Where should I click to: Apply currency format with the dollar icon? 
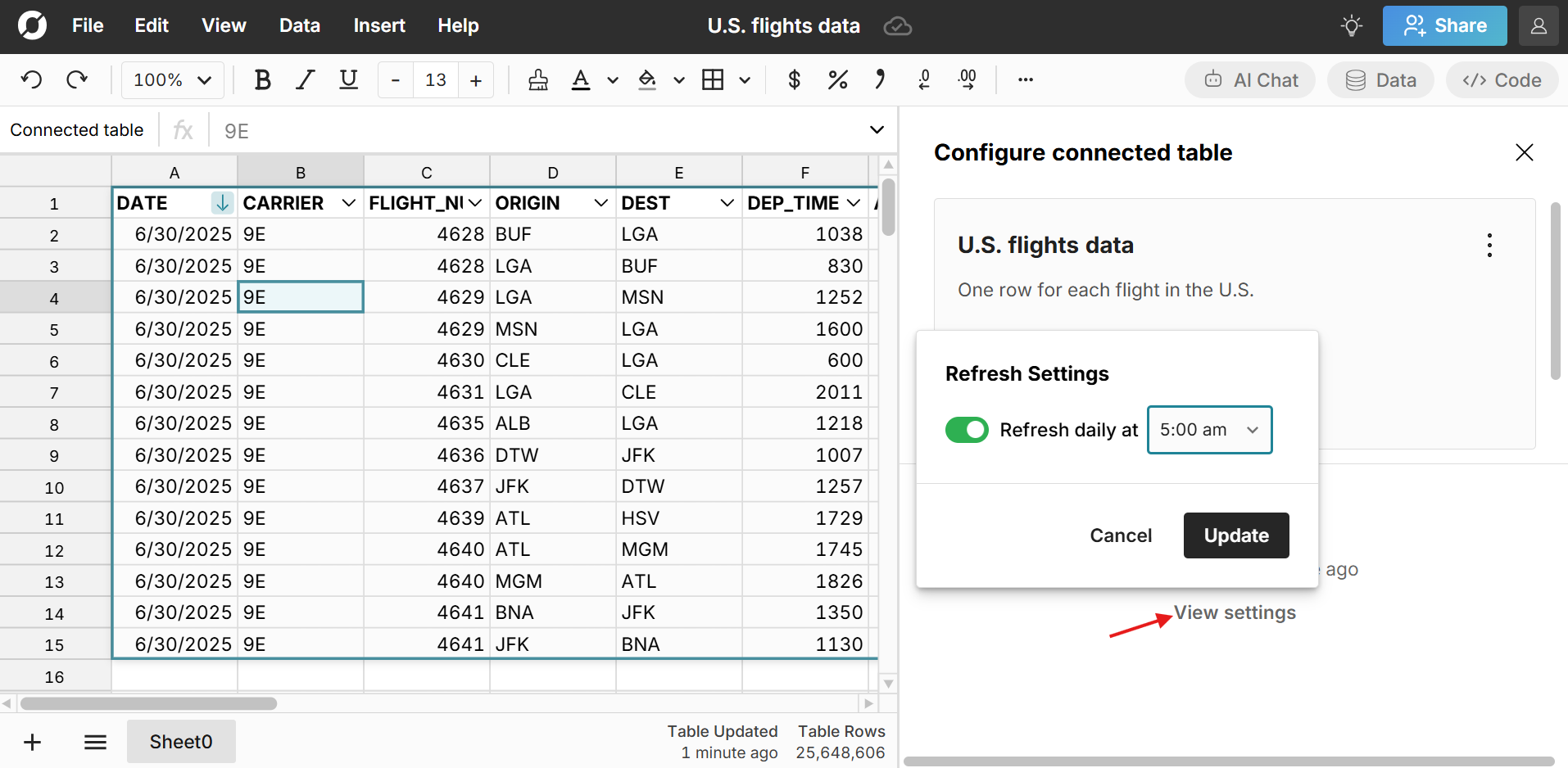(793, 79)
